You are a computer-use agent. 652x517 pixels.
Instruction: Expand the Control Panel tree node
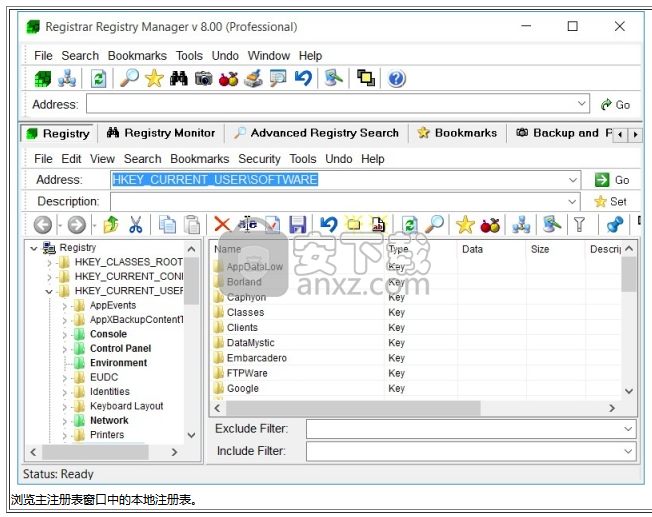pyautogui.click(x=64, y=349)
